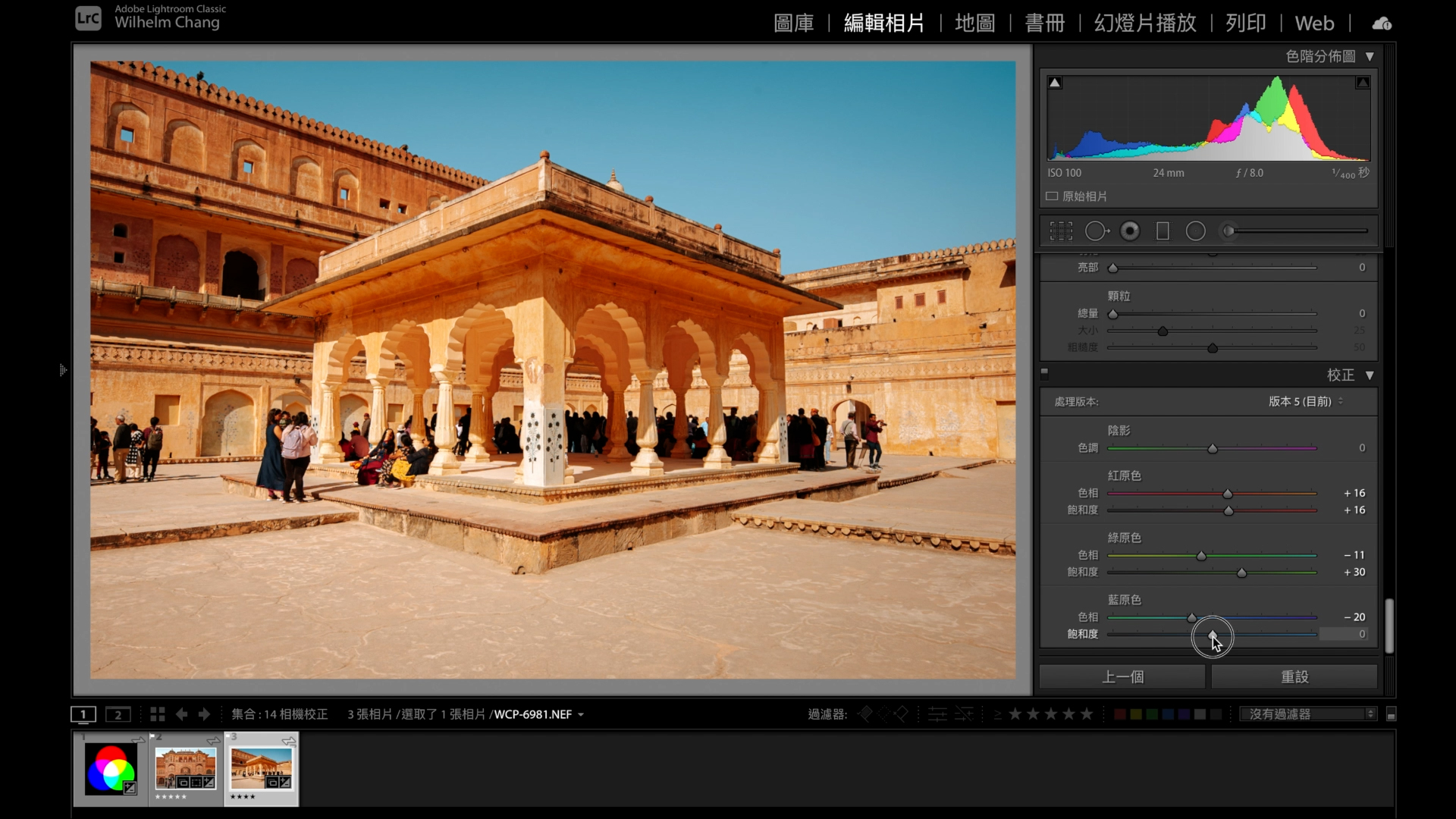1456x819 pixels.
Task: Activate the Spot Removal tool
Action: 1096,231
